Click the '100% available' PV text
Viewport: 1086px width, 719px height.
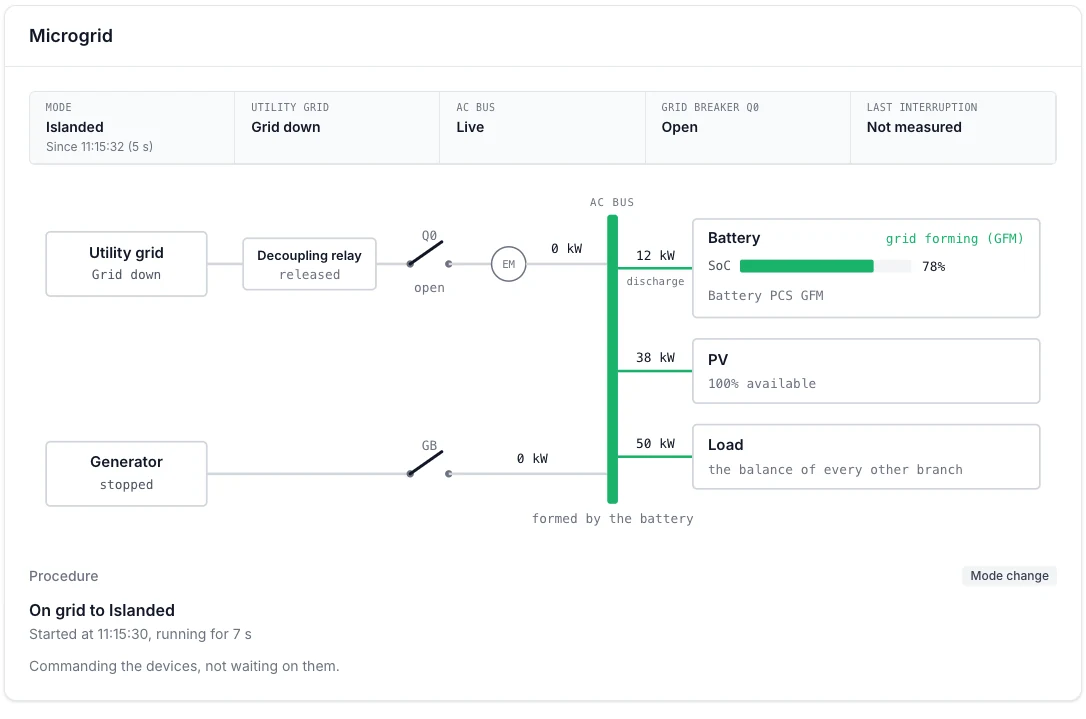click(x=762, y=384)
